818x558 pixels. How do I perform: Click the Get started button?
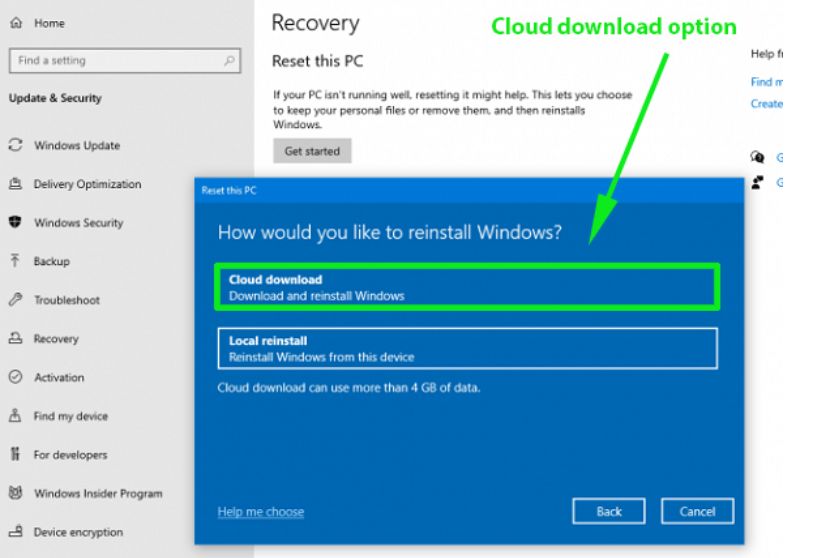312,151
